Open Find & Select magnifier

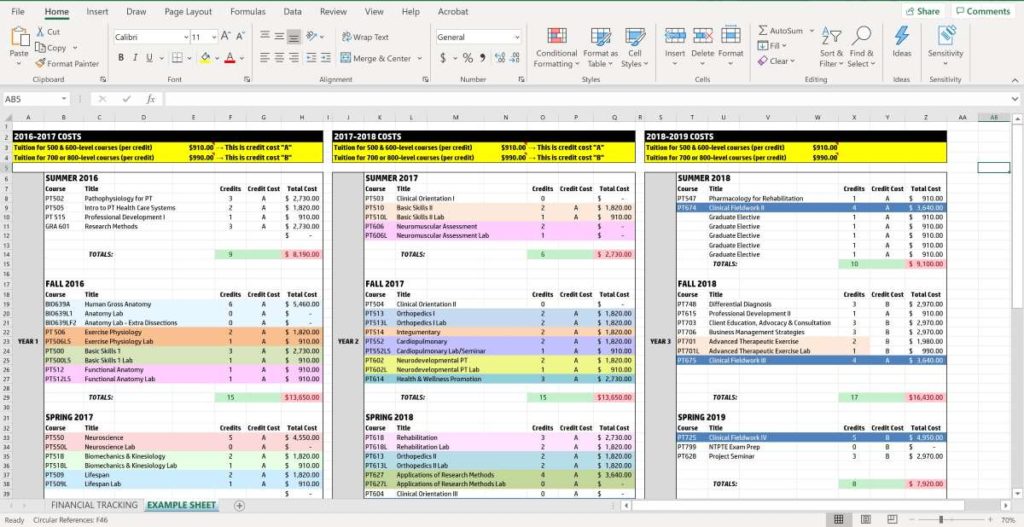861,47
